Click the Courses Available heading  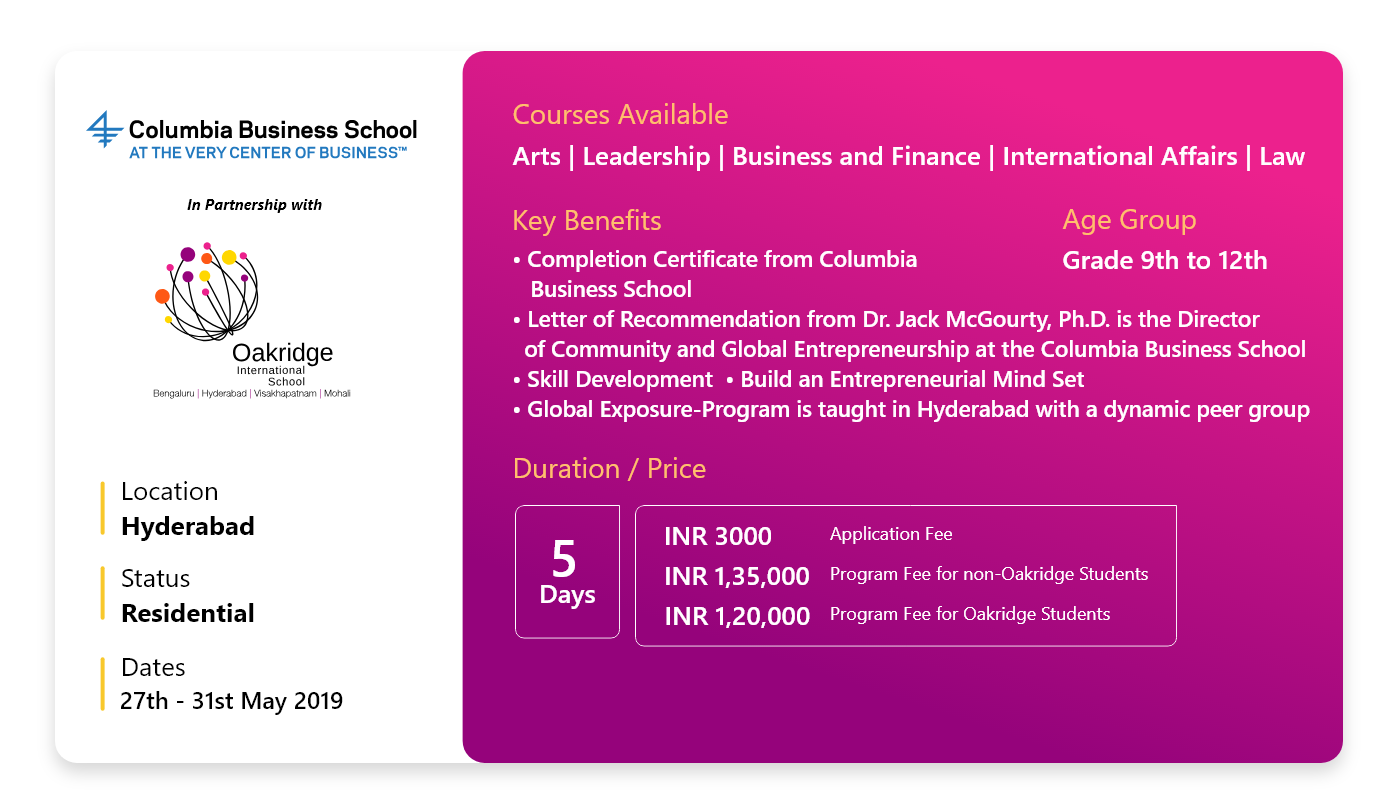(620, 115)
